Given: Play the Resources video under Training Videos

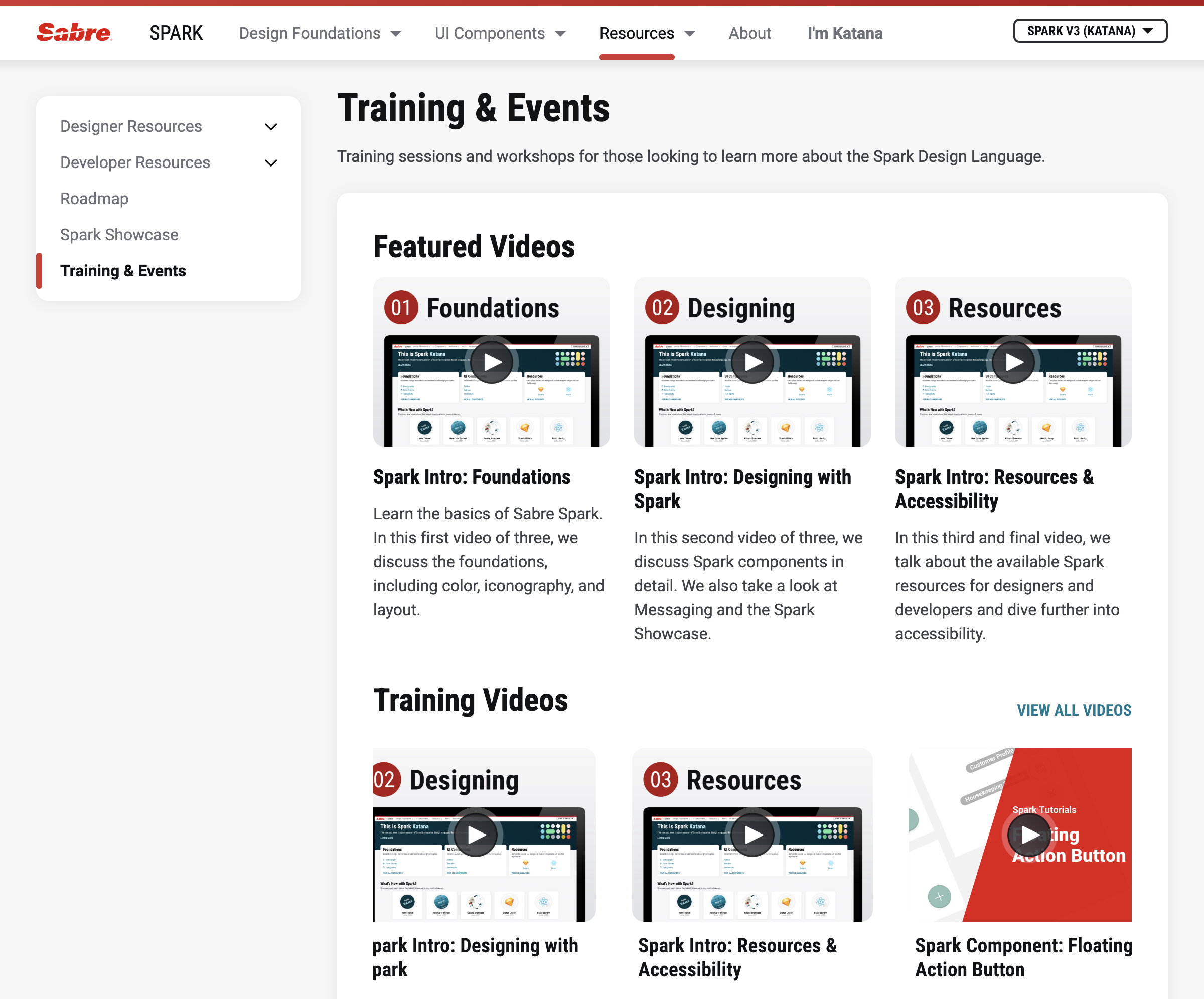Looking at the screenshot, I should [752, 835].
